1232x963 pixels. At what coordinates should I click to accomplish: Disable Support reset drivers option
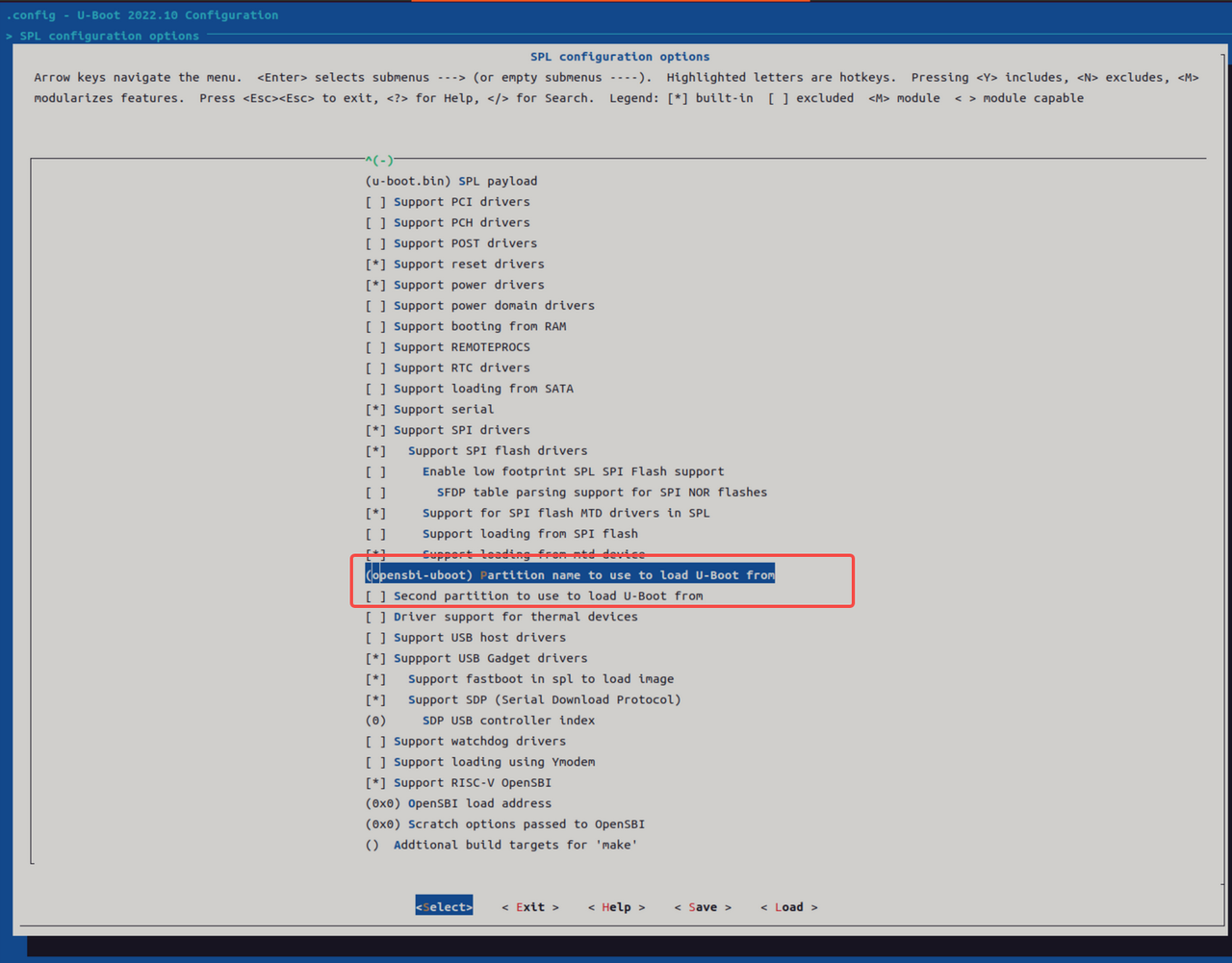pyautogui.click(x=376, y=265)
